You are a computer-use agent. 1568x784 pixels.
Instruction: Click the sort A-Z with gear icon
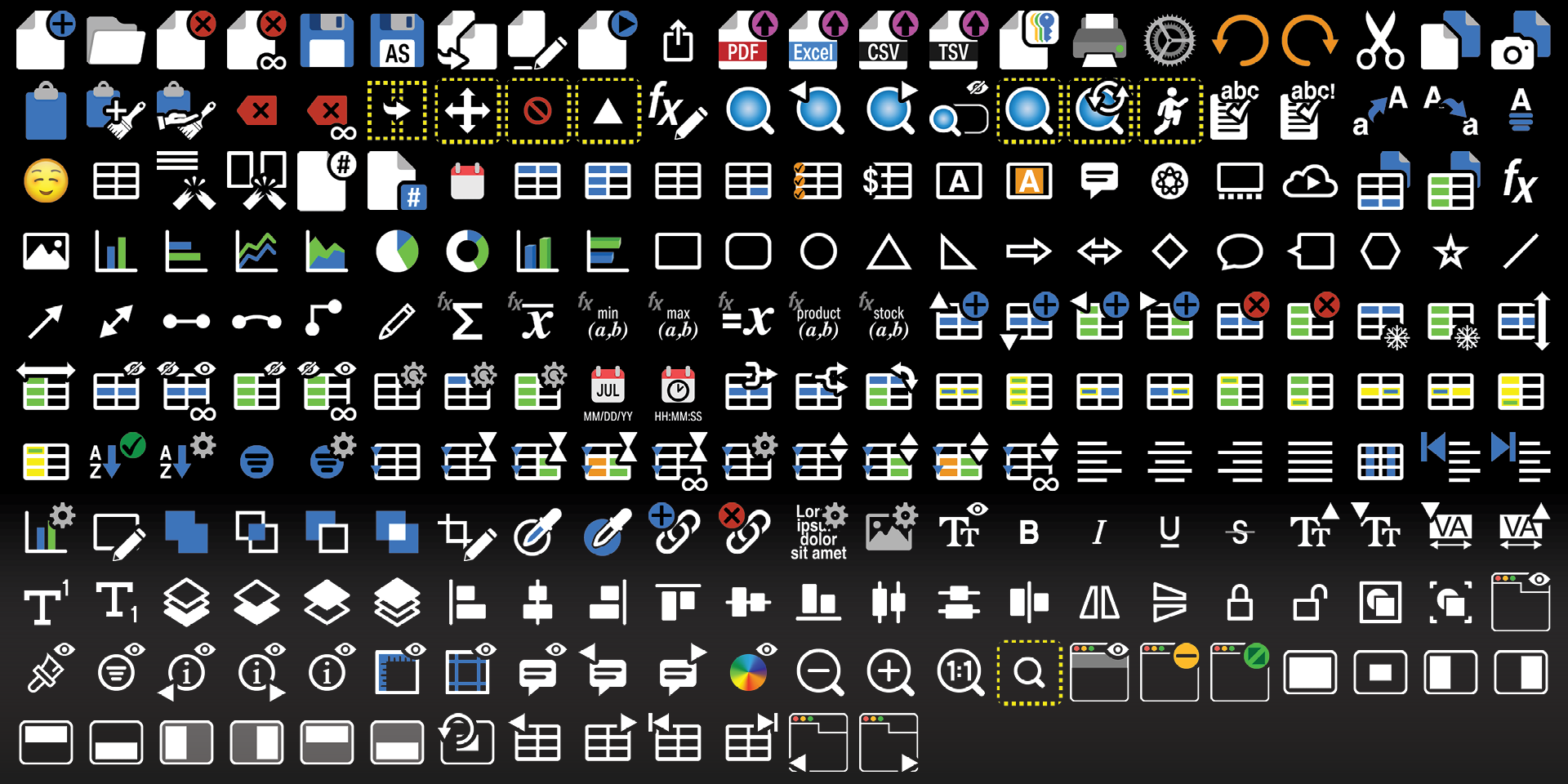(186, 457)
